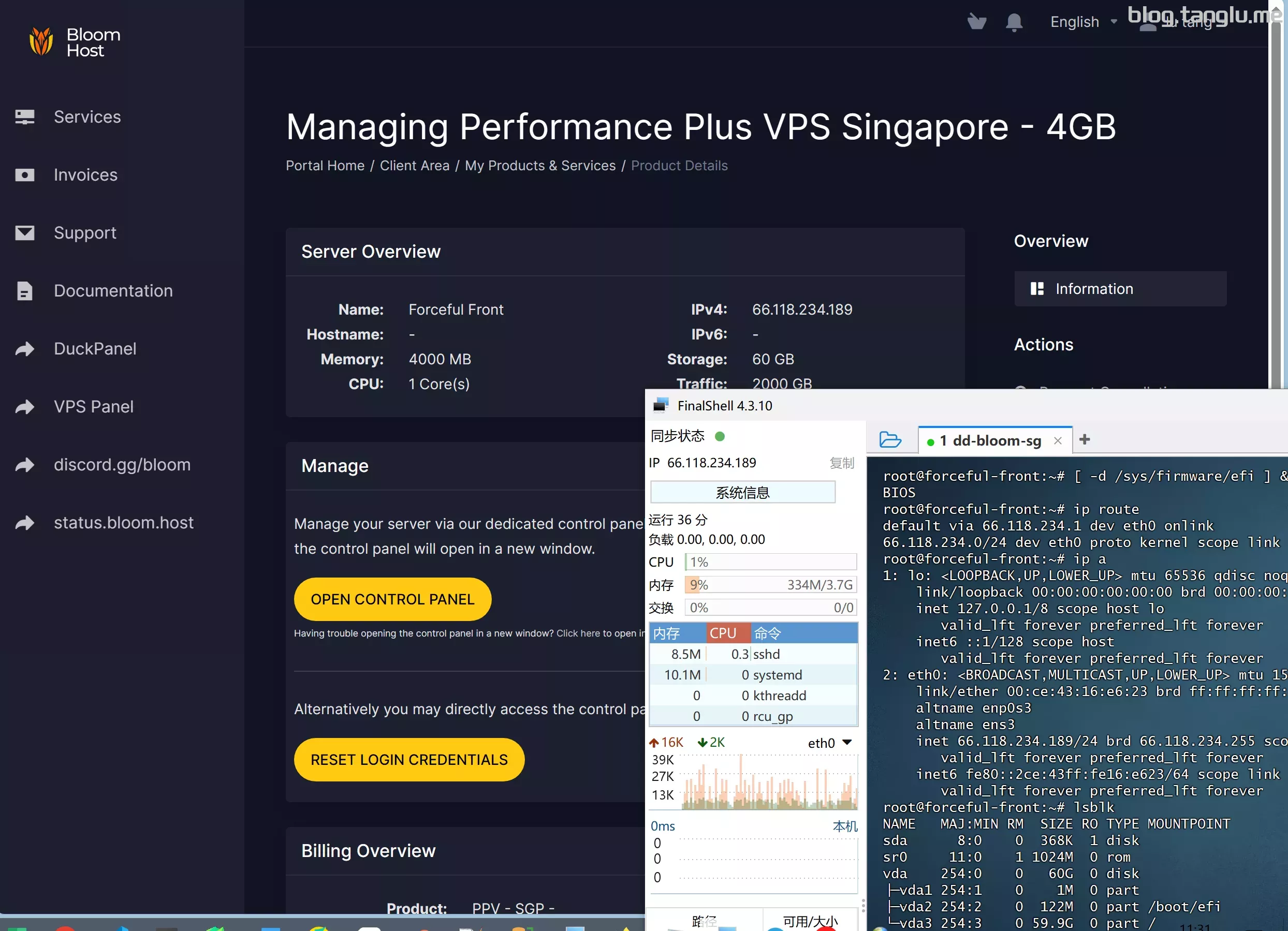The image size is (1288, 931).
Task: Open Support in the sidebar
Action: (x=84, y=233)
